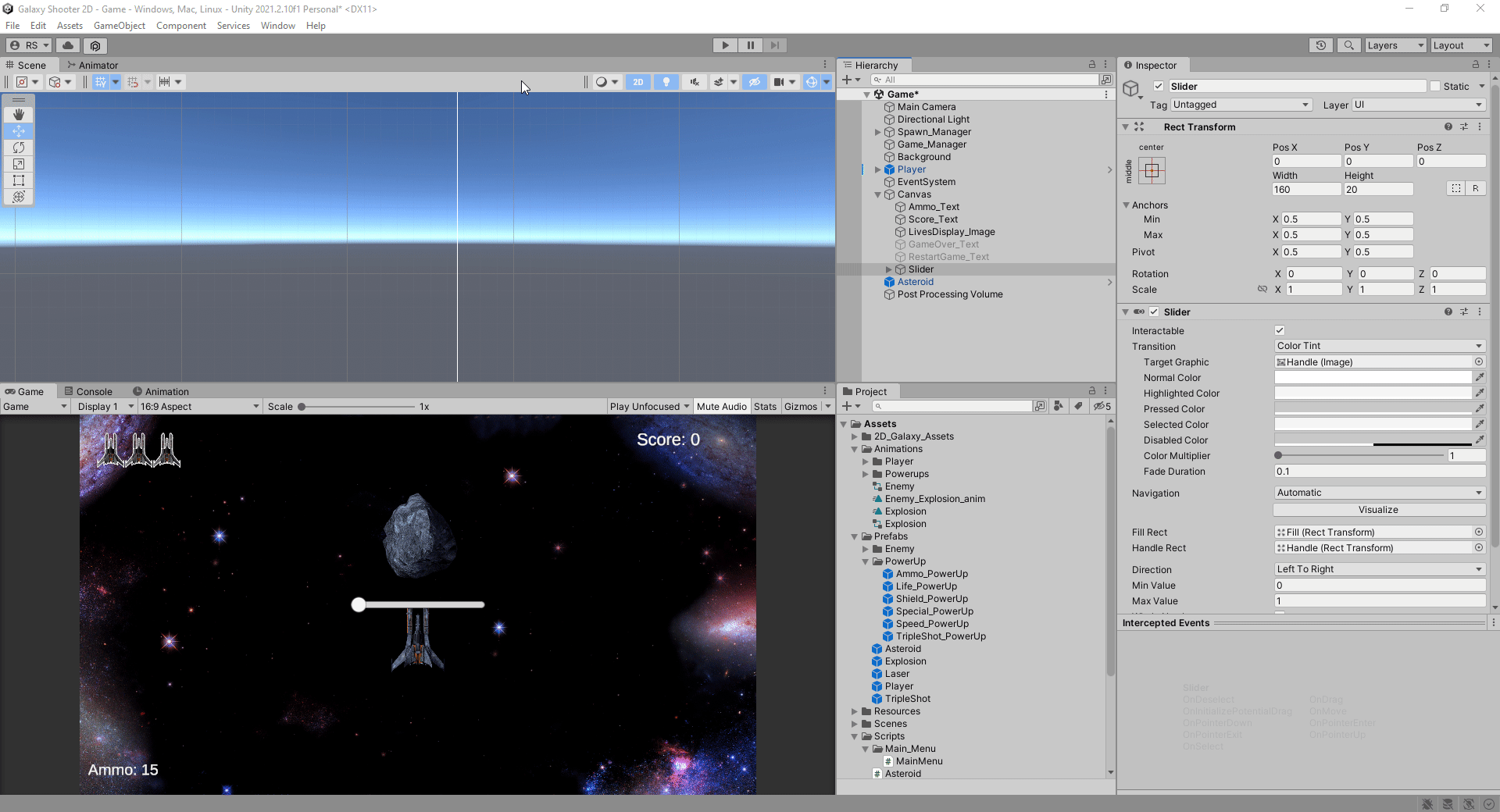Switch to the Animator tab
This screenshot has height=812, width=1500.
tap(93, 65)
